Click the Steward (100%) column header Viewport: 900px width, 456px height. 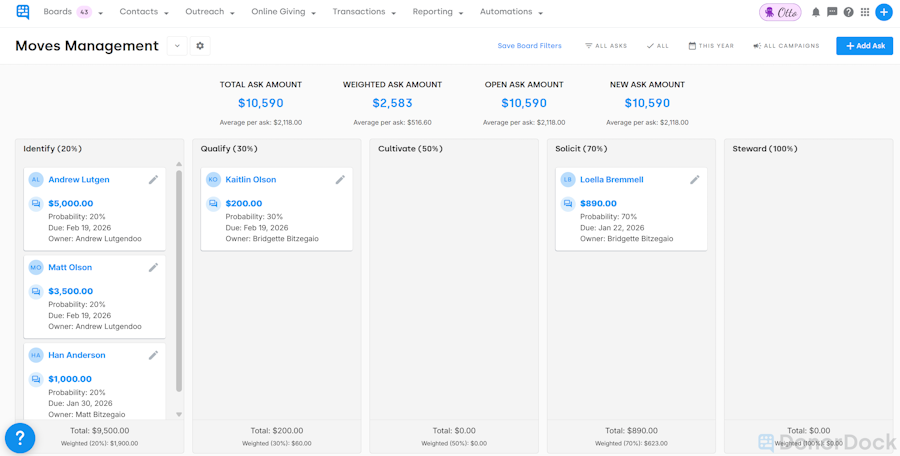(765, 149)
